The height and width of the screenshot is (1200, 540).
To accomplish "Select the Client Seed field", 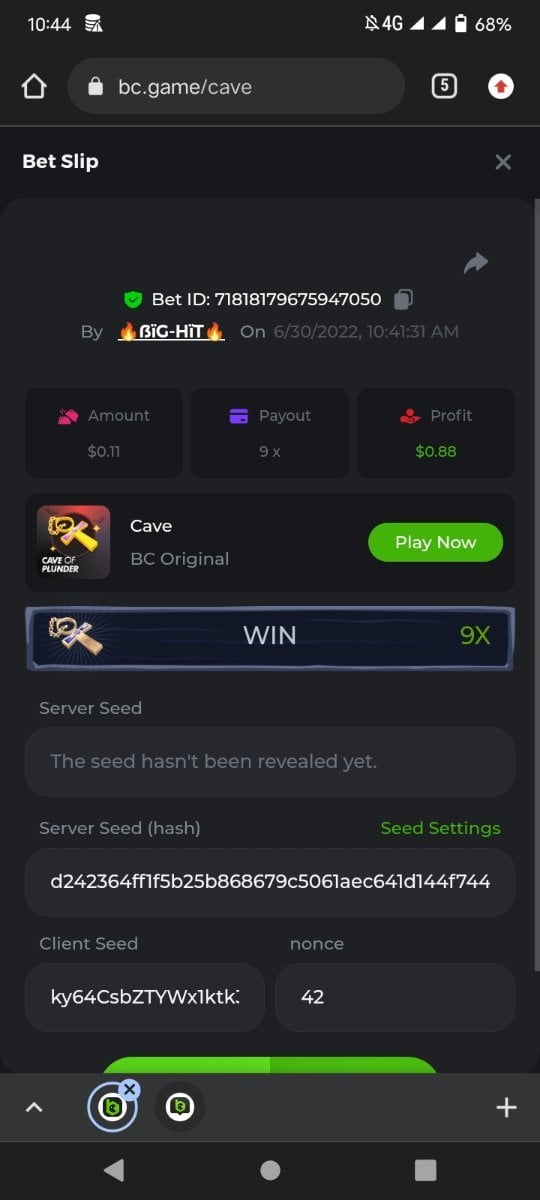I will pyautogui.click(x=145, y=997).
